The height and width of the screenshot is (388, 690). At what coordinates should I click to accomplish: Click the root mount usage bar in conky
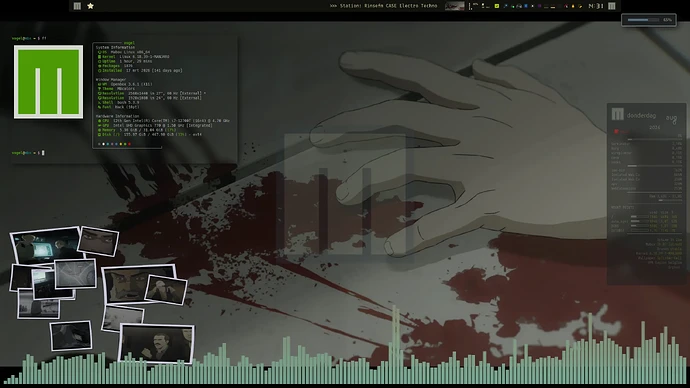(x=639, y=217)
